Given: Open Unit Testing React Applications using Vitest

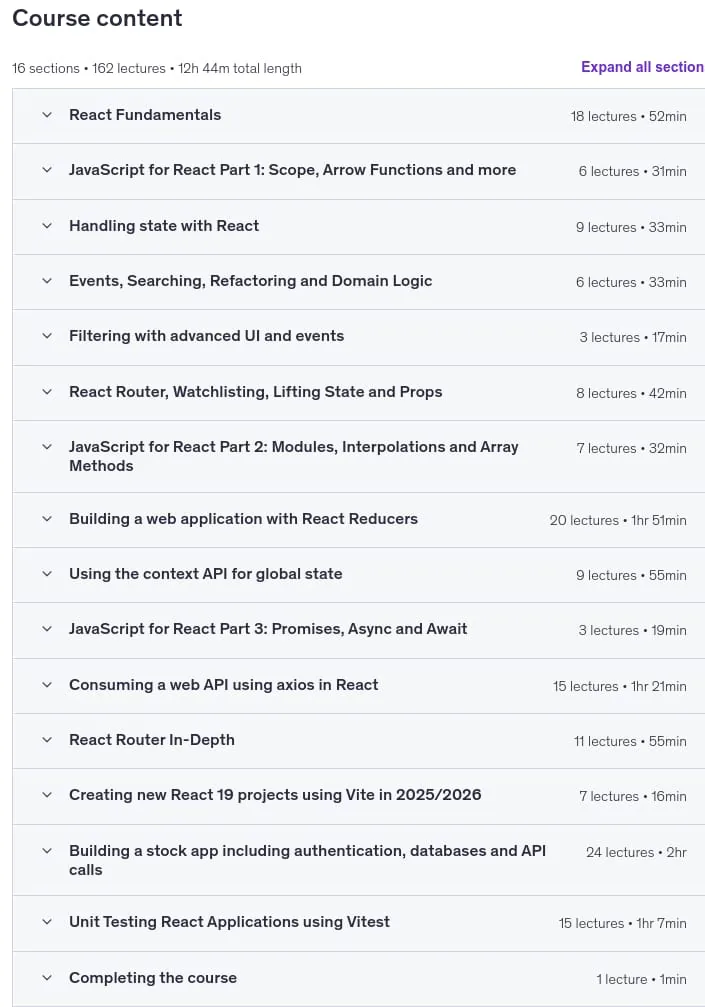Looking at the screenshot, I should click(x=47, y=922).
